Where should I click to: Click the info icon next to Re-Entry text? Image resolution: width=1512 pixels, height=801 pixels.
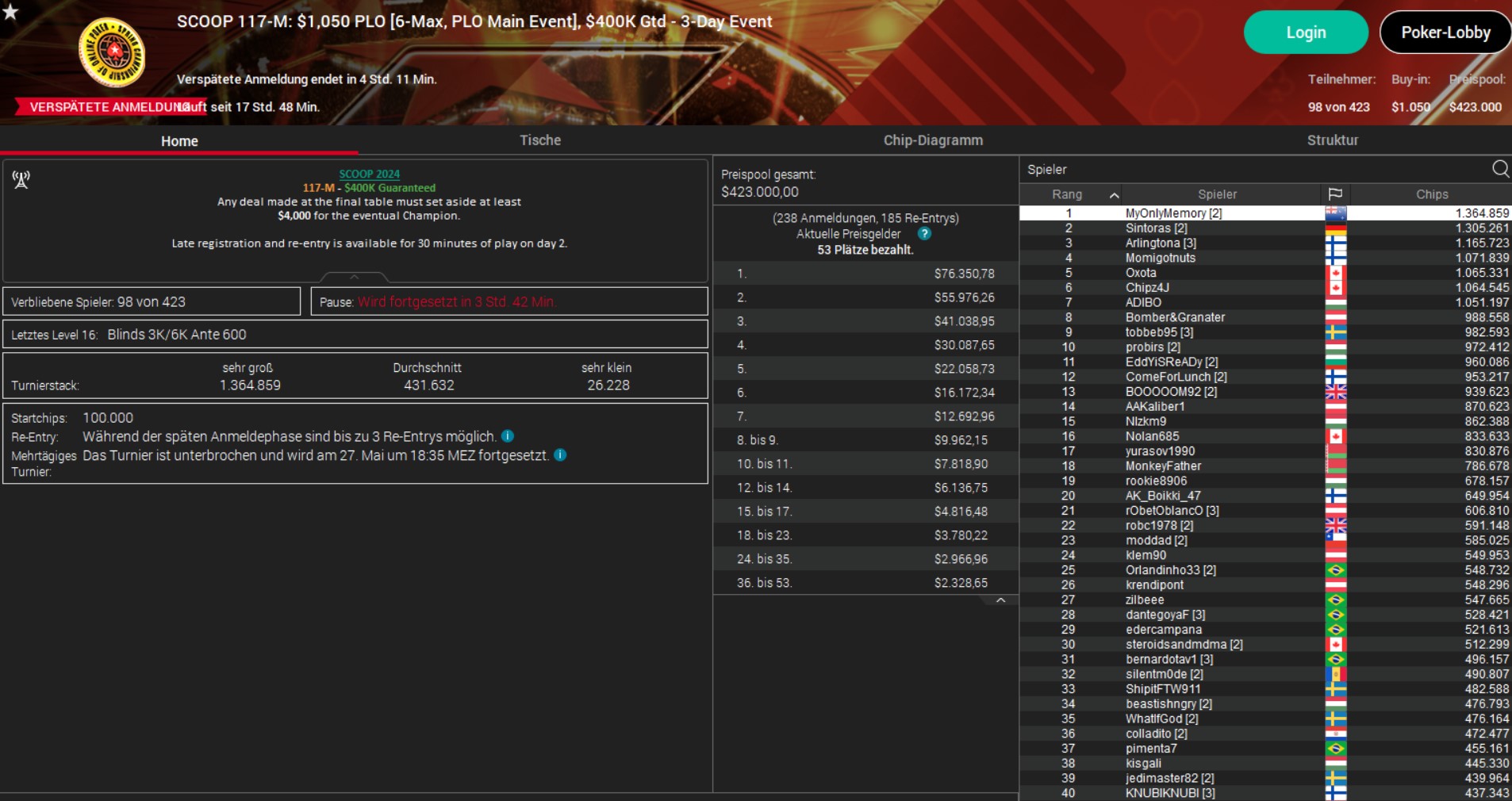pyautogui.click(x=508, y=436)
